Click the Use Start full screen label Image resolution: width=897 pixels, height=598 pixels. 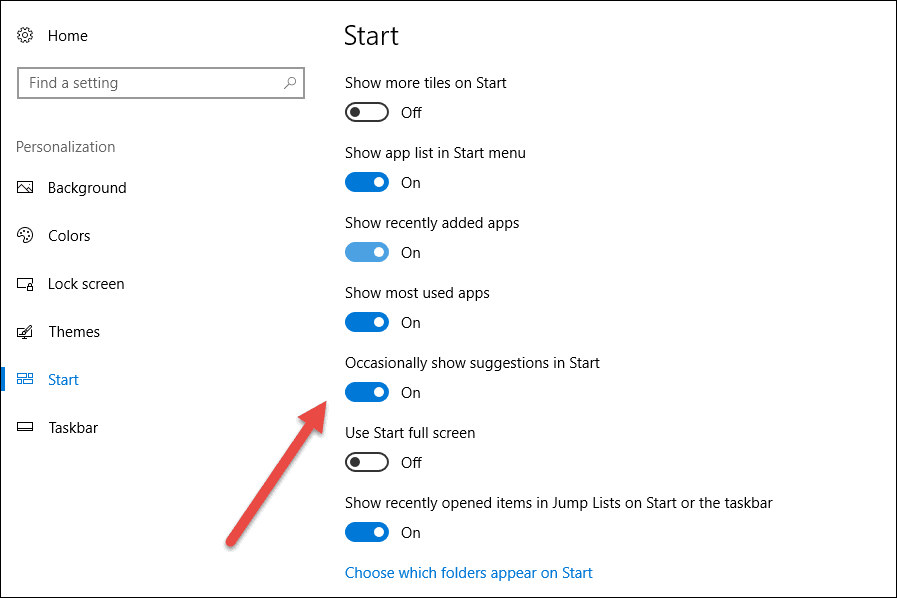point(410,433)
